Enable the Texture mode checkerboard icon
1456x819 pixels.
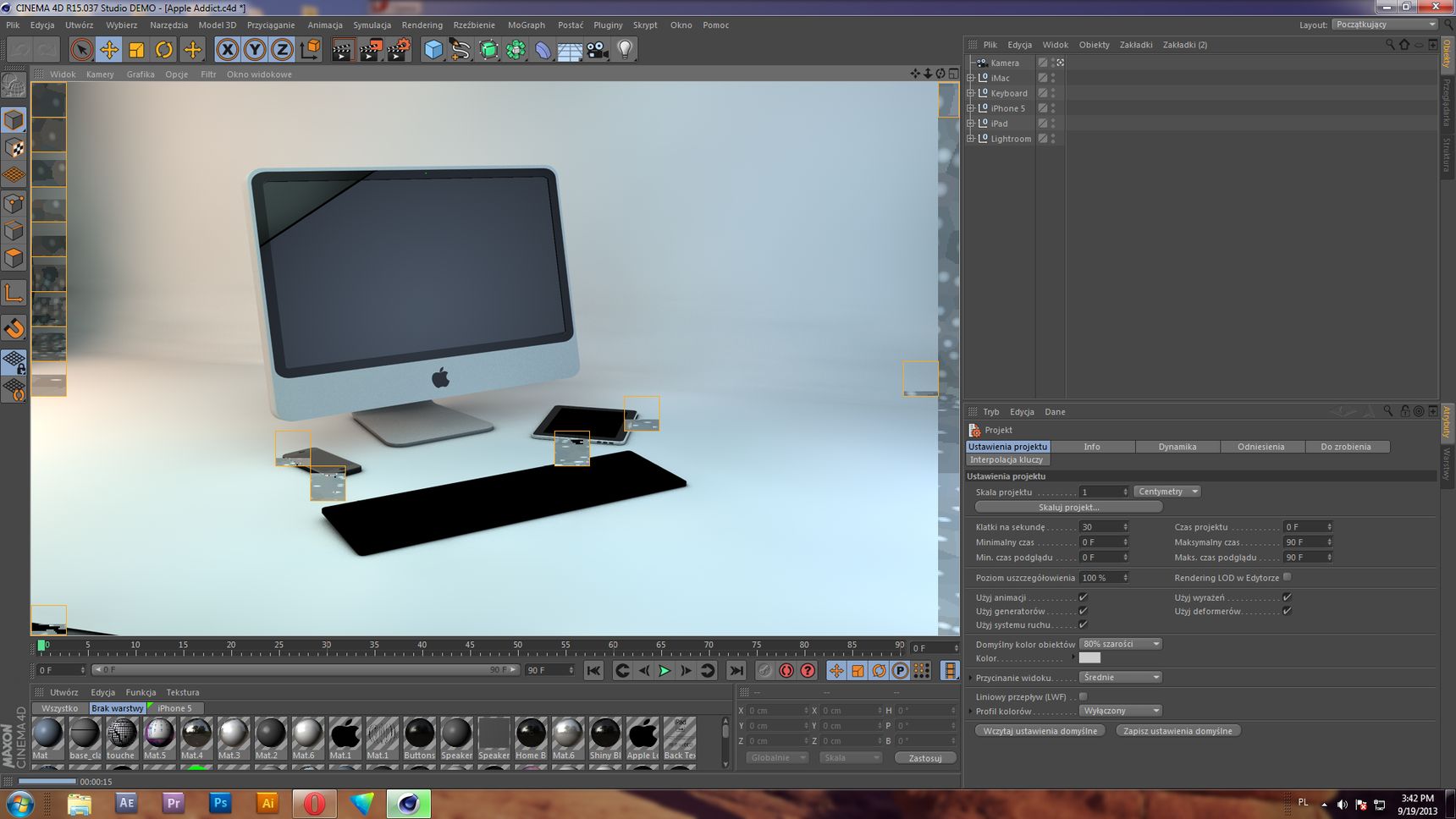pos(14,147)
